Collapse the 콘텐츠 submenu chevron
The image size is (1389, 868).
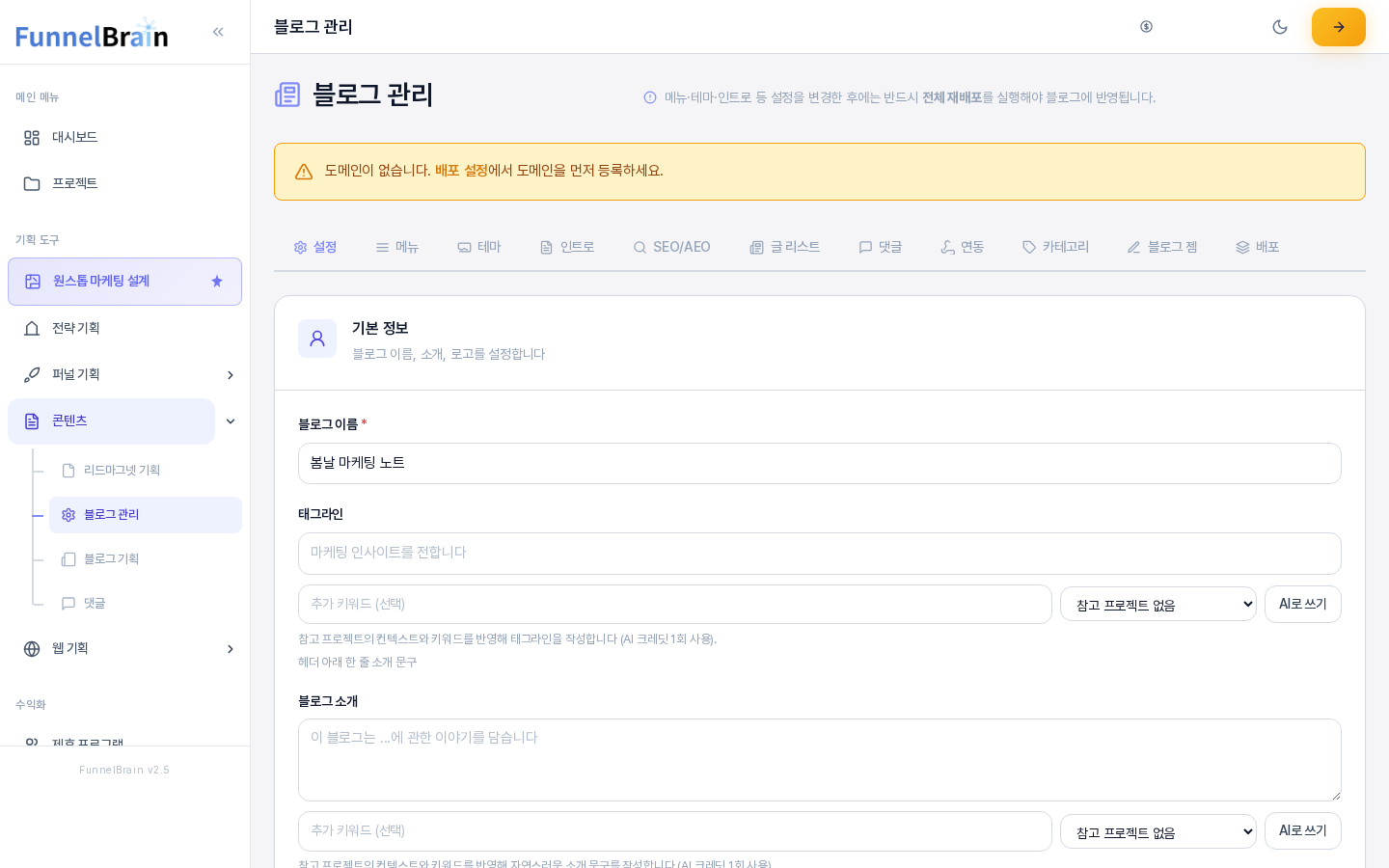pos(231,421)
